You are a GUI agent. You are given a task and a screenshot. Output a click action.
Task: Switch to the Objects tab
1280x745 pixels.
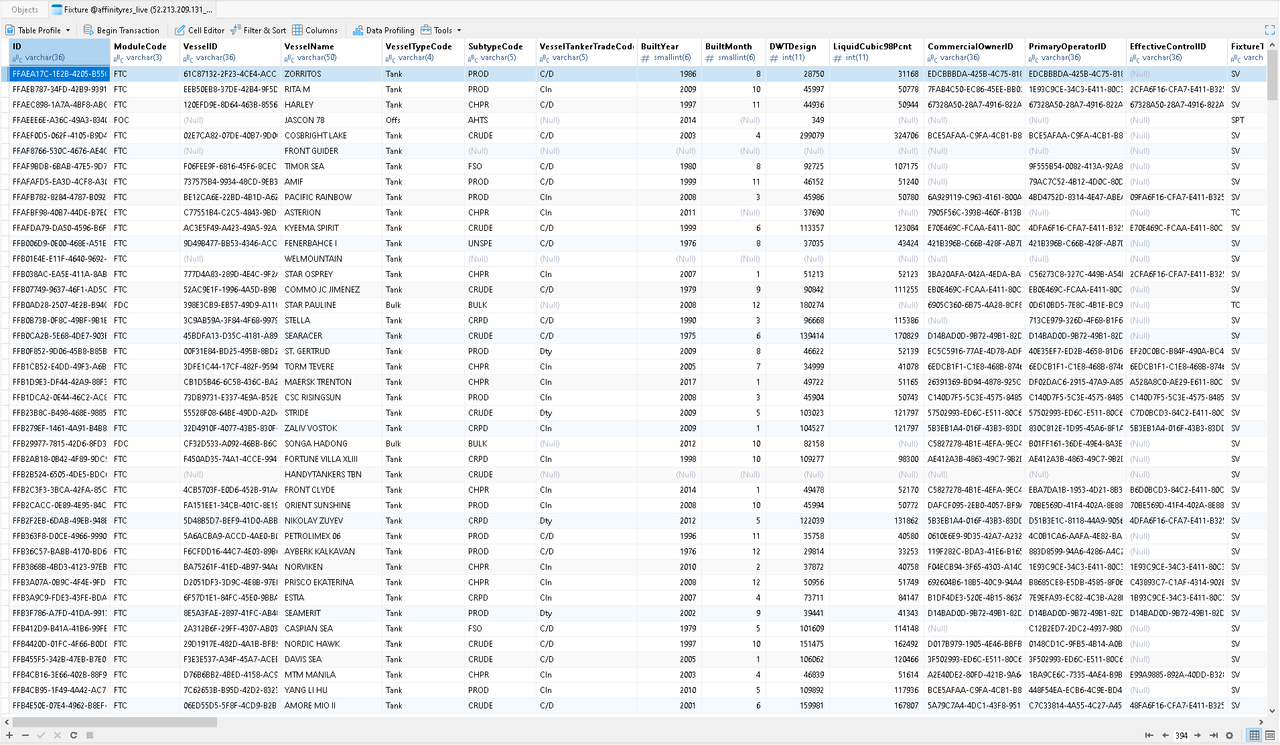coord(22,9)
